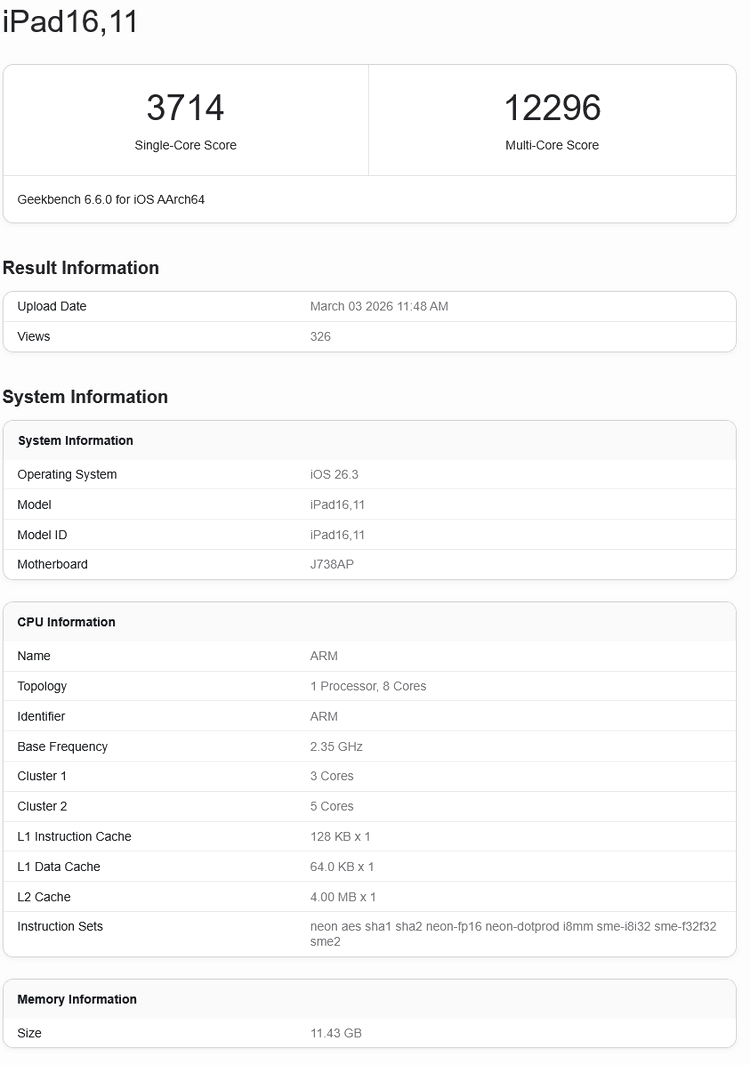Select the motherboard value J738AP
This screenshot has width=750, height=1065.
pos(331,564)
